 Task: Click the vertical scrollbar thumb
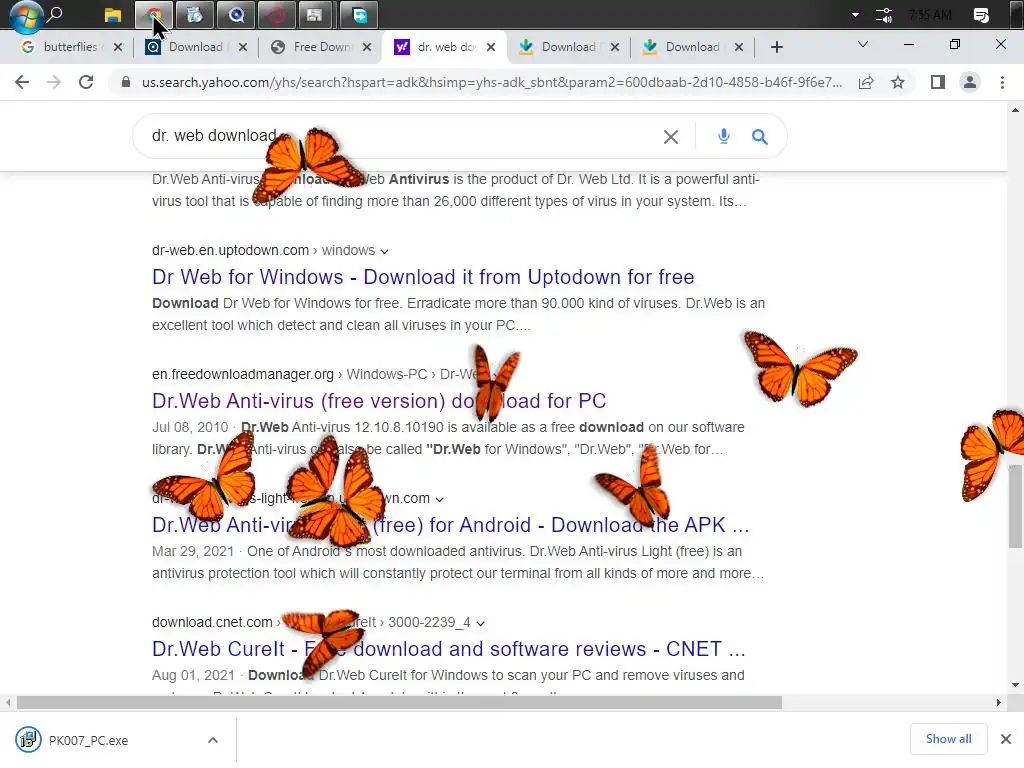1016,506
